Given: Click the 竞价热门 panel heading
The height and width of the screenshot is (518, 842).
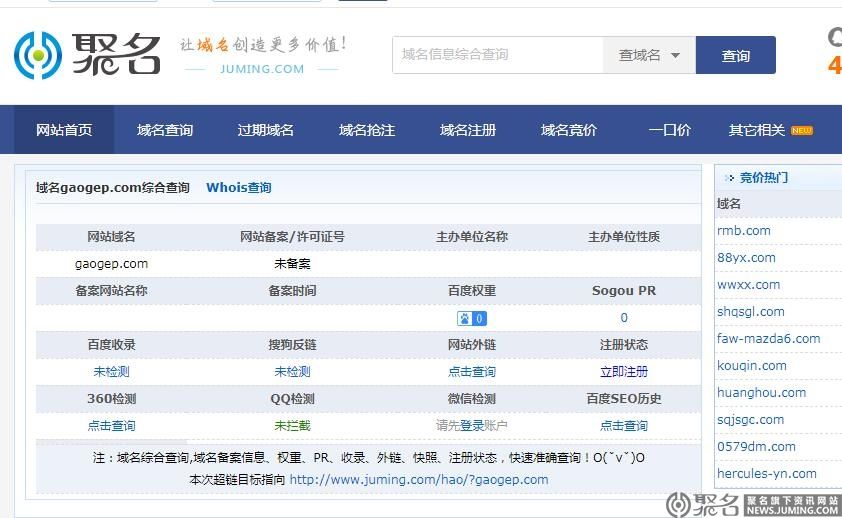Looking at the screenshot, I should coord(764,178).
